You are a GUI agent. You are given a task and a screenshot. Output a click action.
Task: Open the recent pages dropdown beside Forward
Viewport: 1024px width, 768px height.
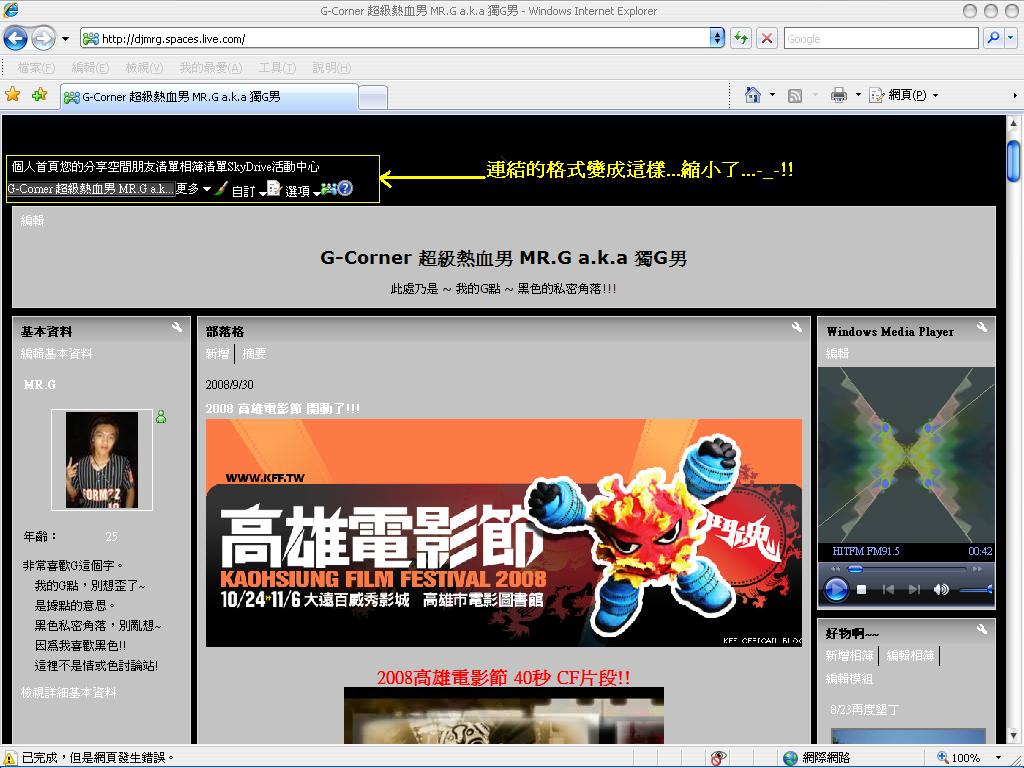(65, 39)
